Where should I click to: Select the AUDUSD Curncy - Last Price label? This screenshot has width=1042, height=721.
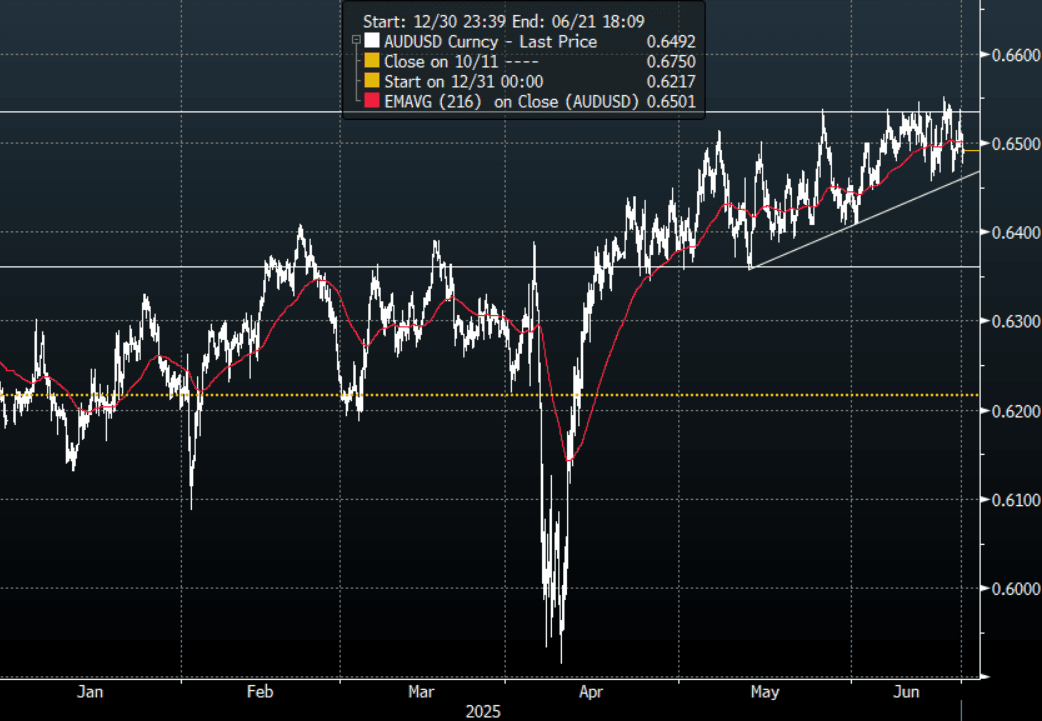[x=490, y=41]
